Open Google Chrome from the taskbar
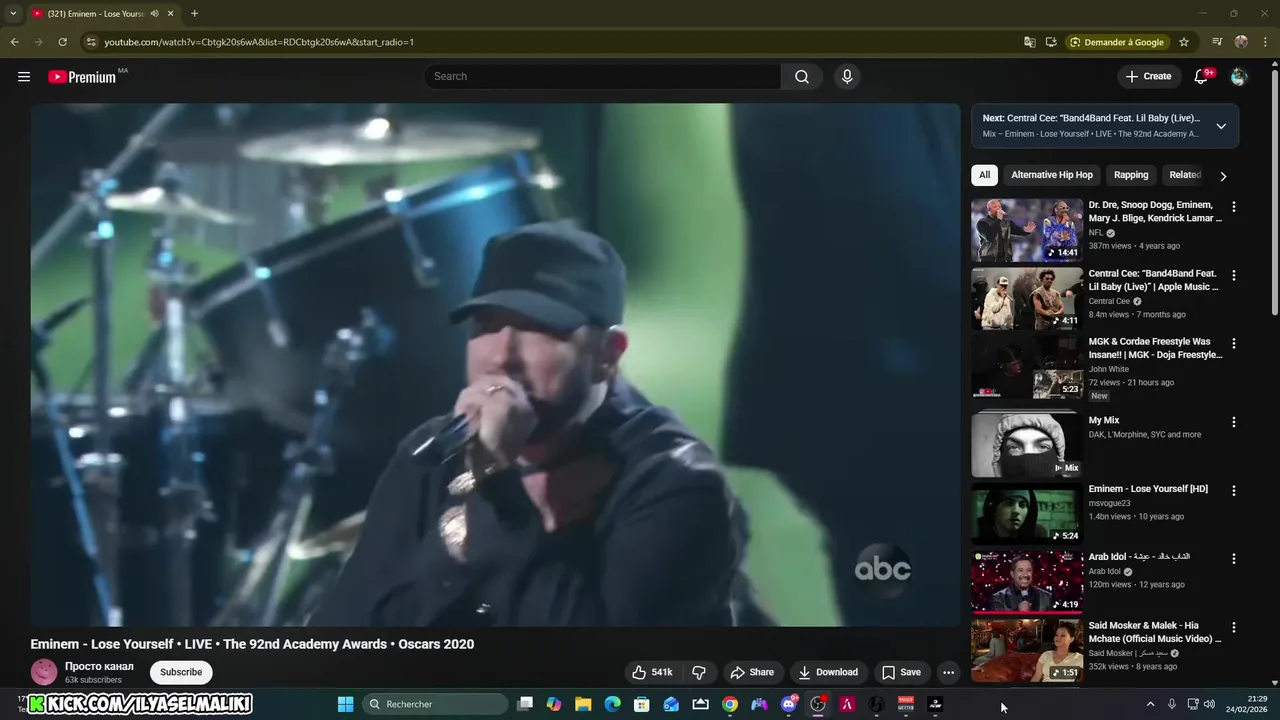 pyautogui.click(x=730, y=704)
